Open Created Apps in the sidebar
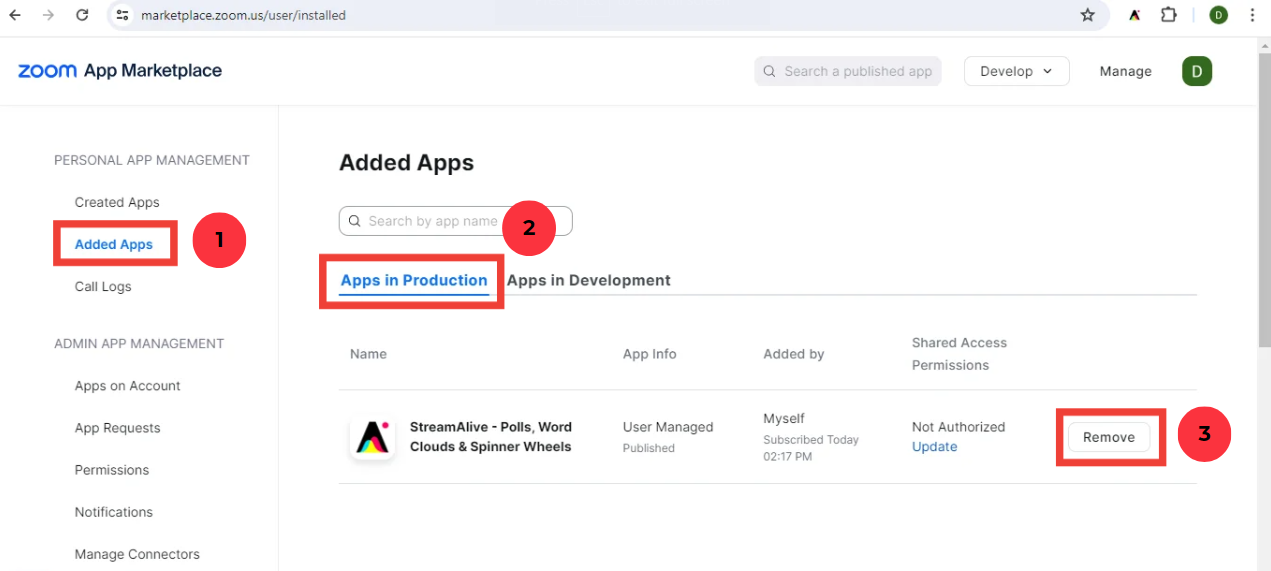The height and width of the screenshot is (571, 1271). coord(117,202)
